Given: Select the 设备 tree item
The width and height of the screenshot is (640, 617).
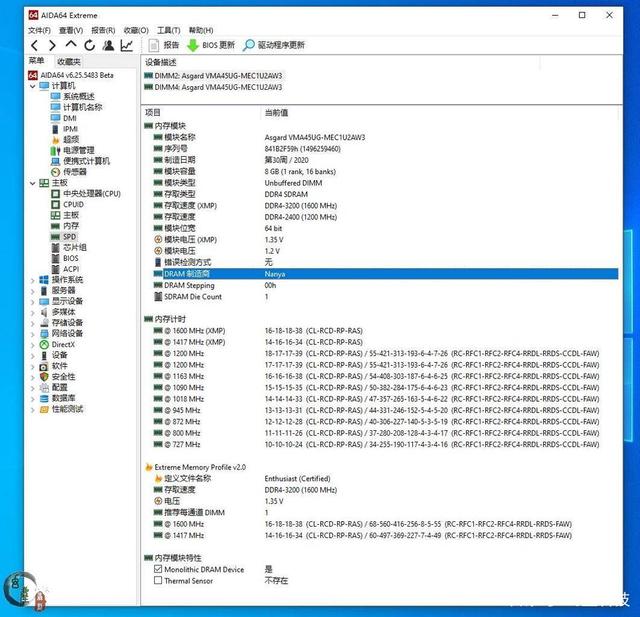Looking at the screenshot, I should click(x=53, y=355).
